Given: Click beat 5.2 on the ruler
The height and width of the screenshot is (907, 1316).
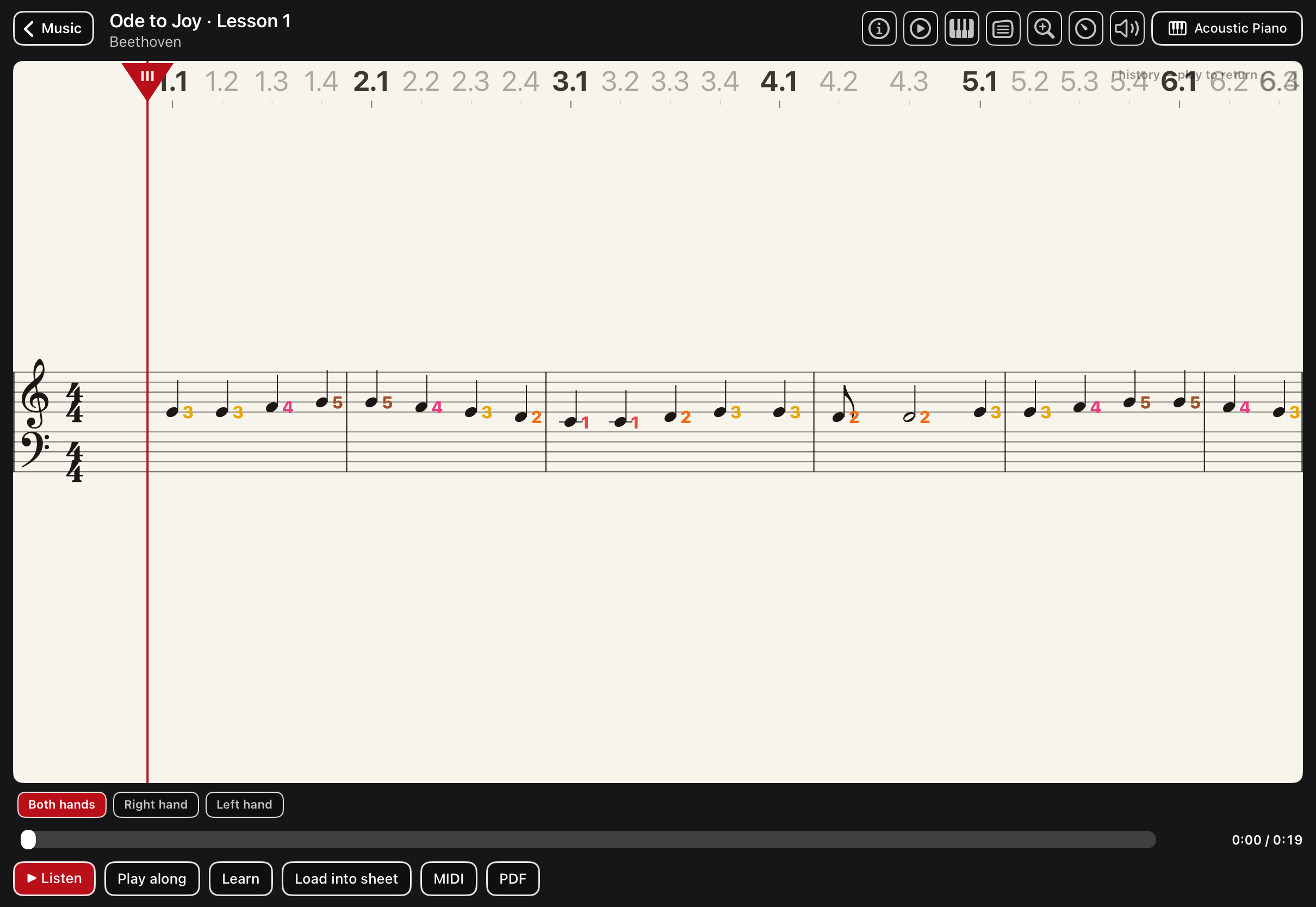Looking at the screenshot, I should (1029, 82).
